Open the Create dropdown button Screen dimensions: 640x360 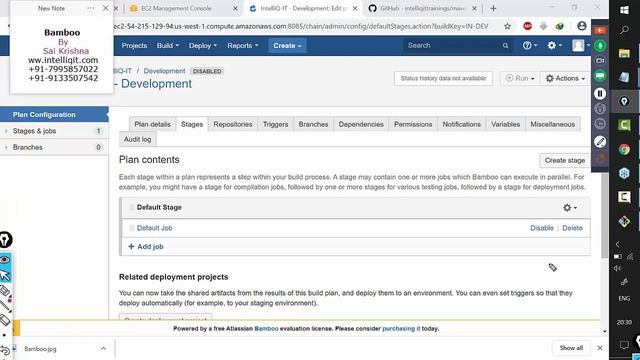(287, 46)
